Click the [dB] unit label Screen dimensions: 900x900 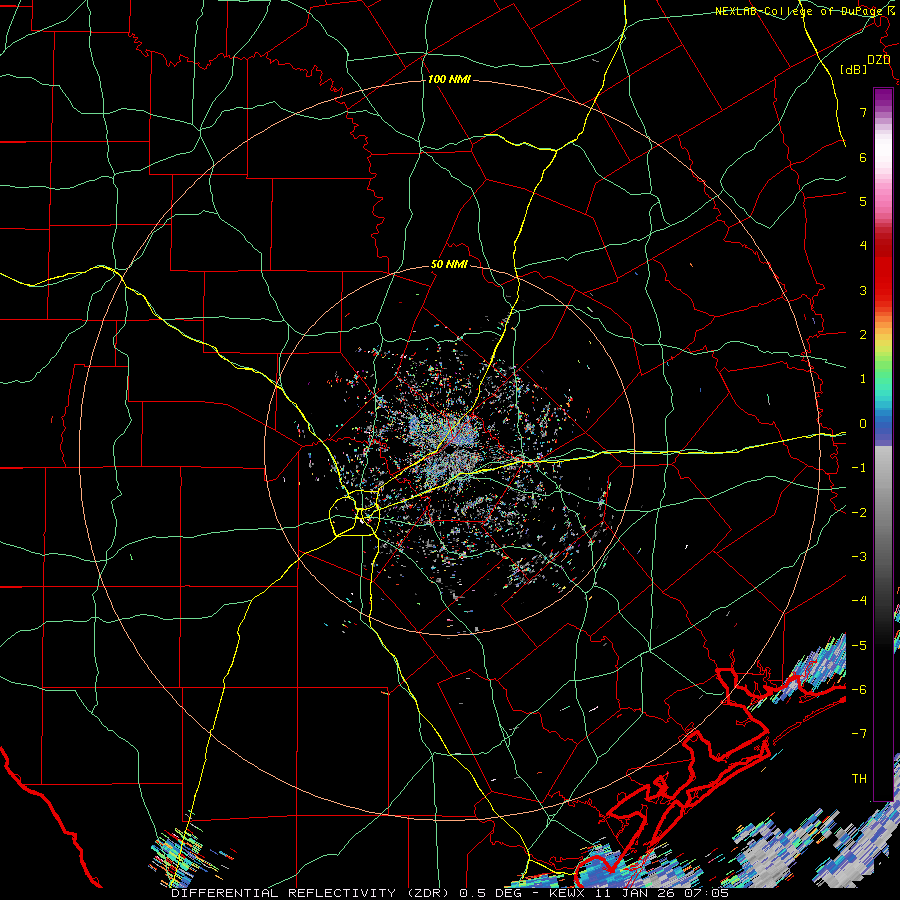click(854, 69)
